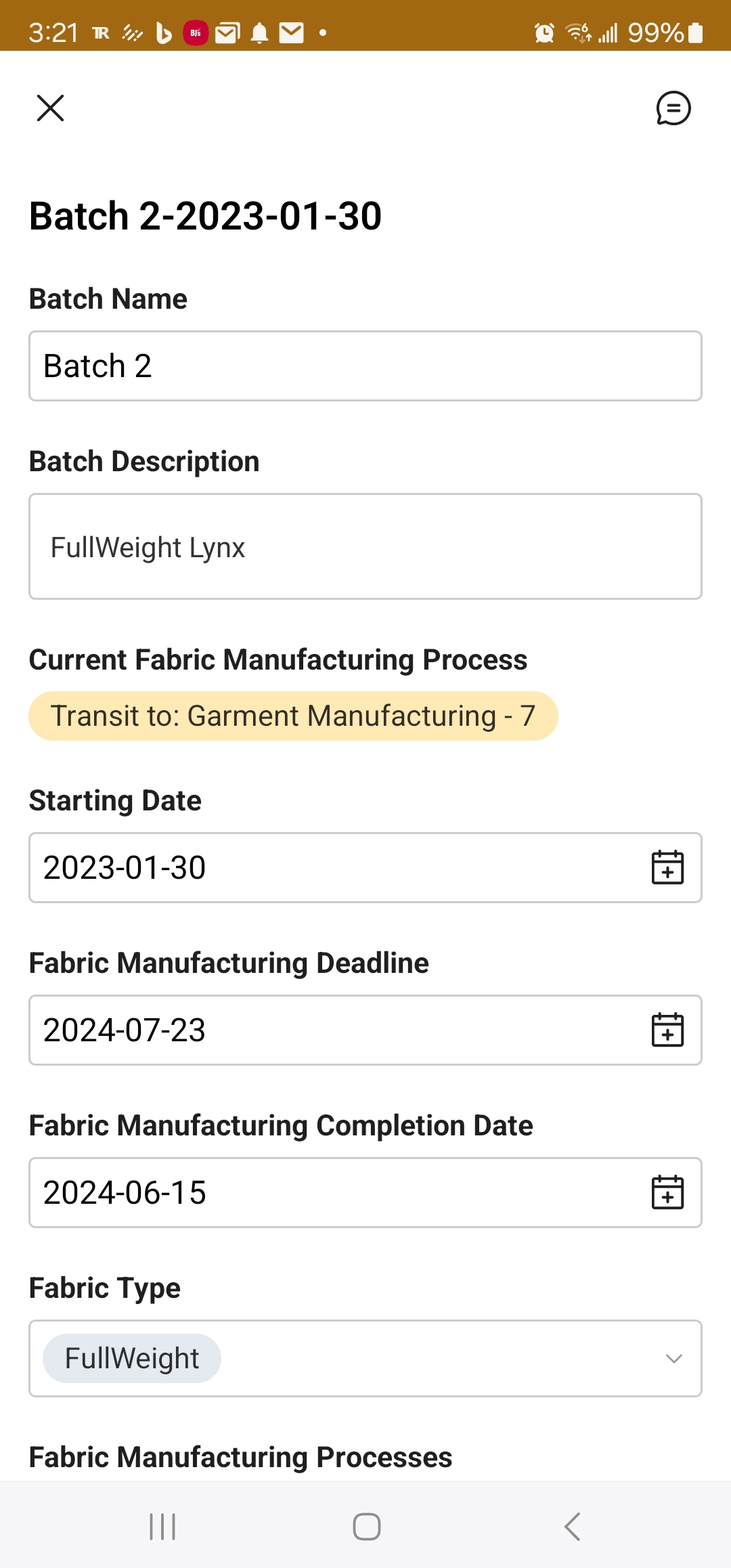Open calendar picker for Fabric Manufacturing Deadline

(667, 1030)
